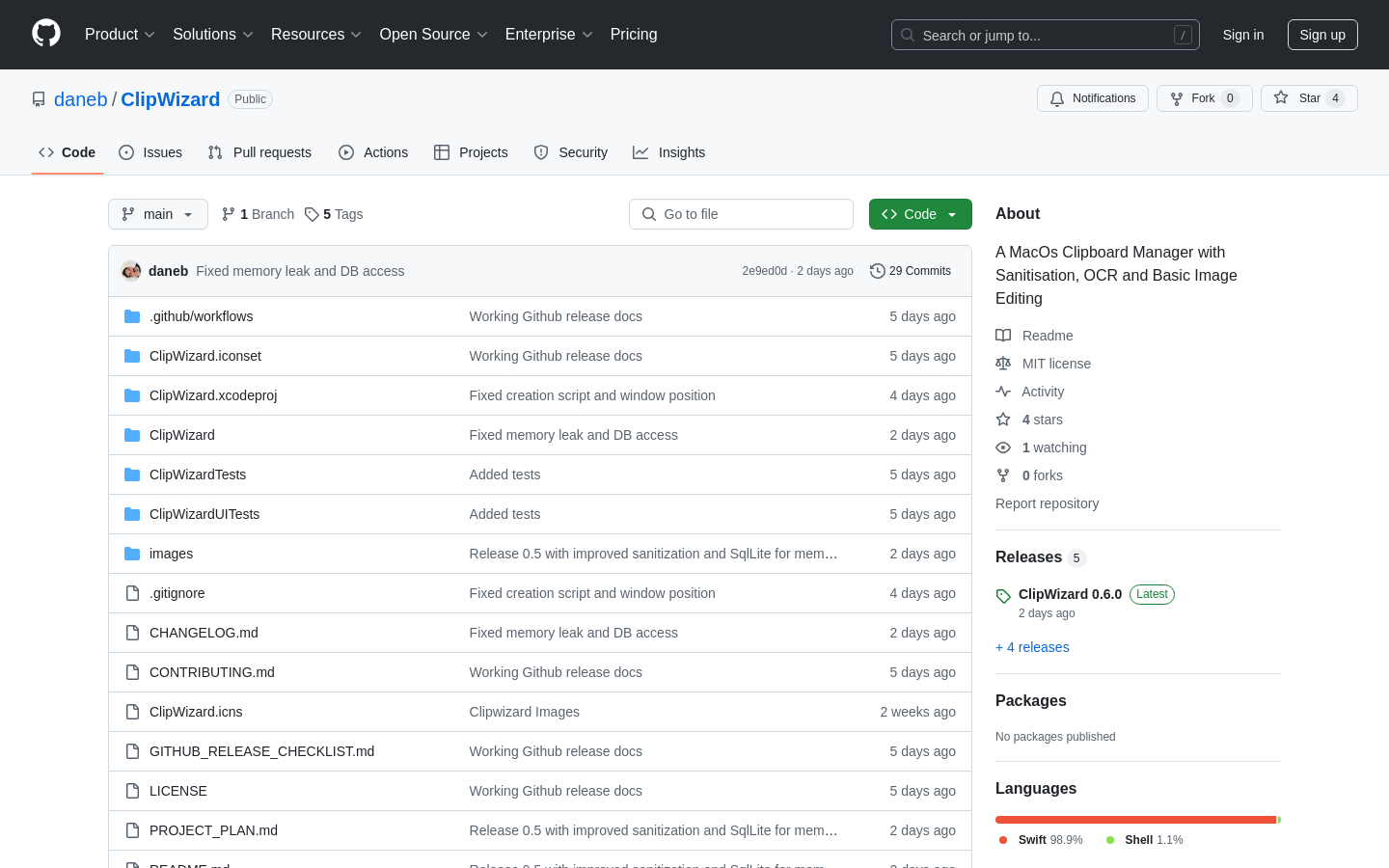Fork the ClipWizard repository

click(1204, 98)
